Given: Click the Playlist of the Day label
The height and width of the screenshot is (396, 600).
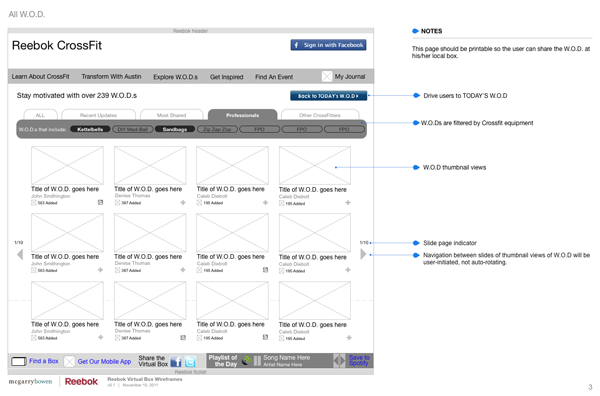Looking at the screenshot, I should (223, 360).
